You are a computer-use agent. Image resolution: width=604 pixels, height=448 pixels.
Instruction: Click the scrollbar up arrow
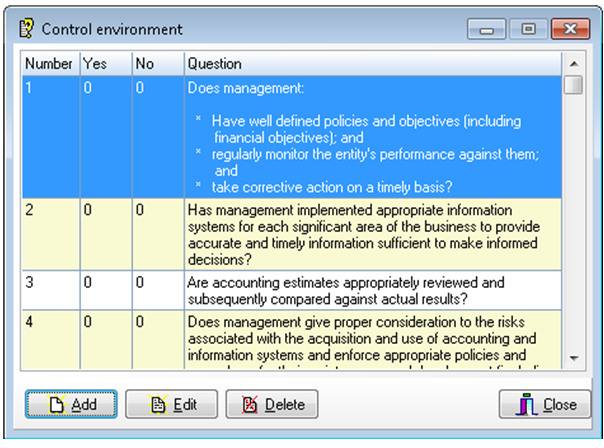[574, 64]
